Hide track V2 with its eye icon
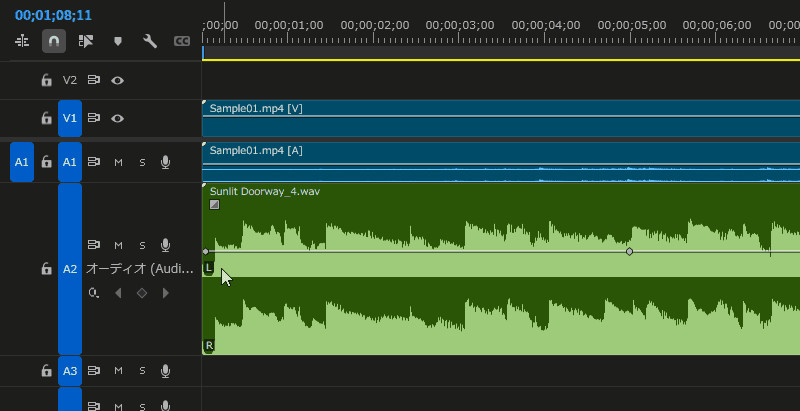The image size is (800, 411). coord(117,80)
